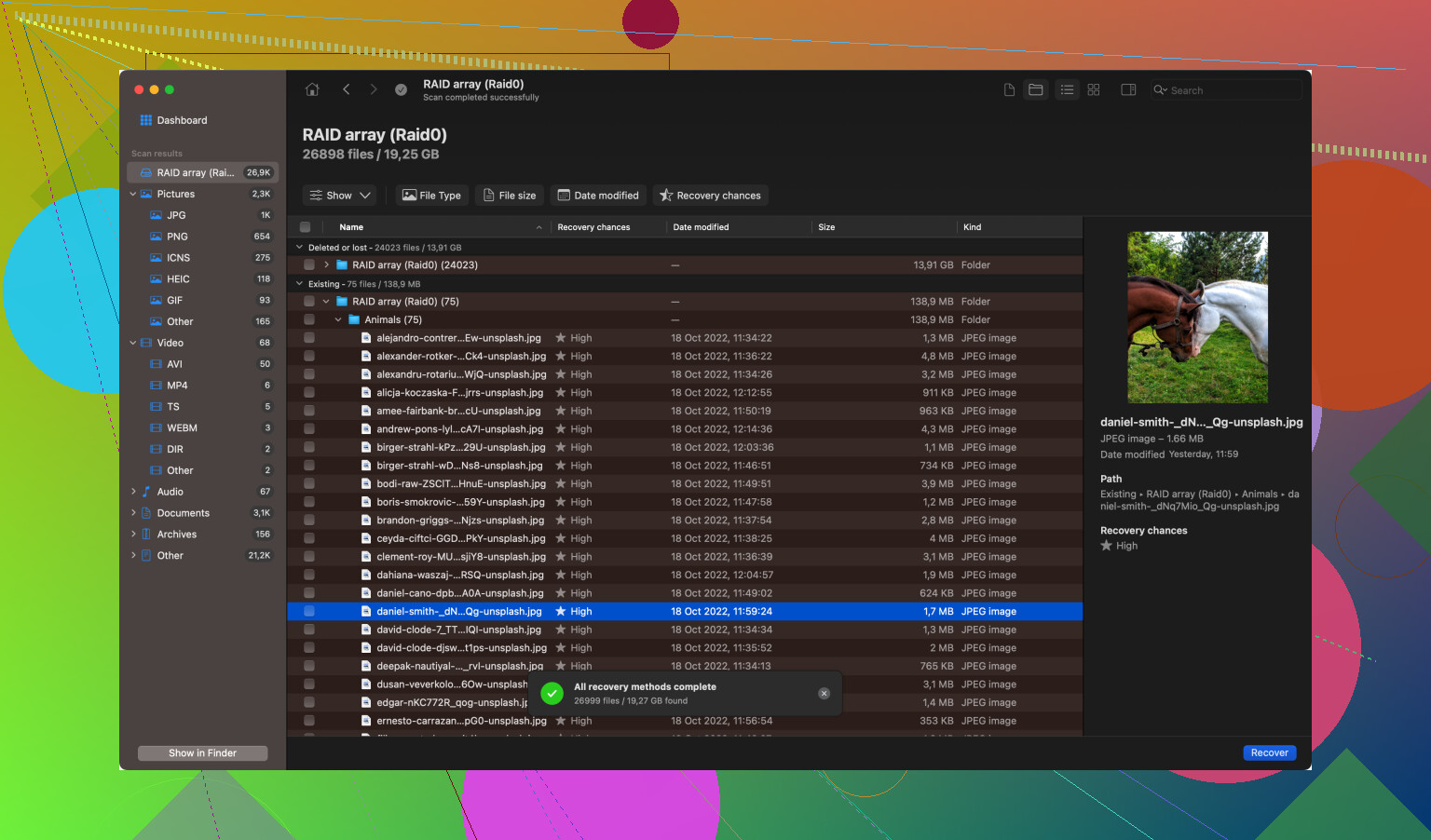Click the scan completed checkmark icon
Viewport: 1431px width, 840px height.
(401, 89)
